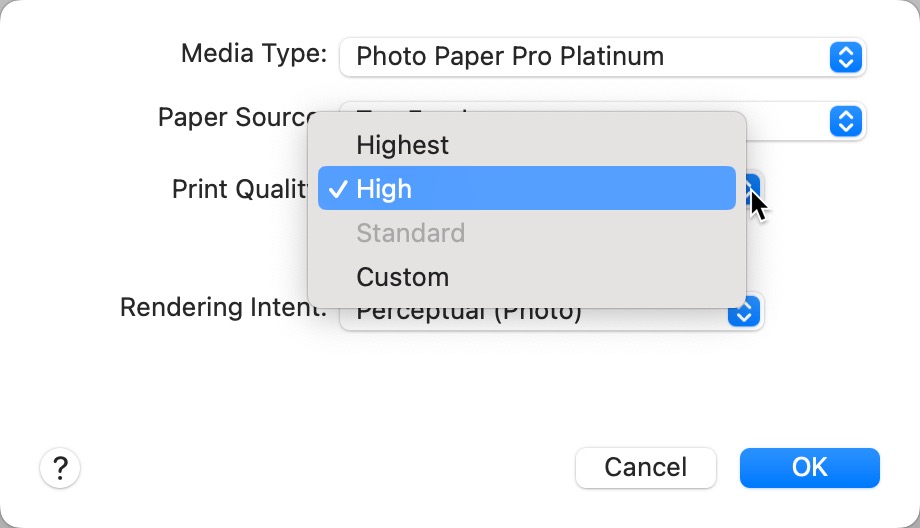Image resolution: width=920 pixels, height=528 pixels.
Task: Click the Paper Source blue chevron arrows
Action: point(845,121)
